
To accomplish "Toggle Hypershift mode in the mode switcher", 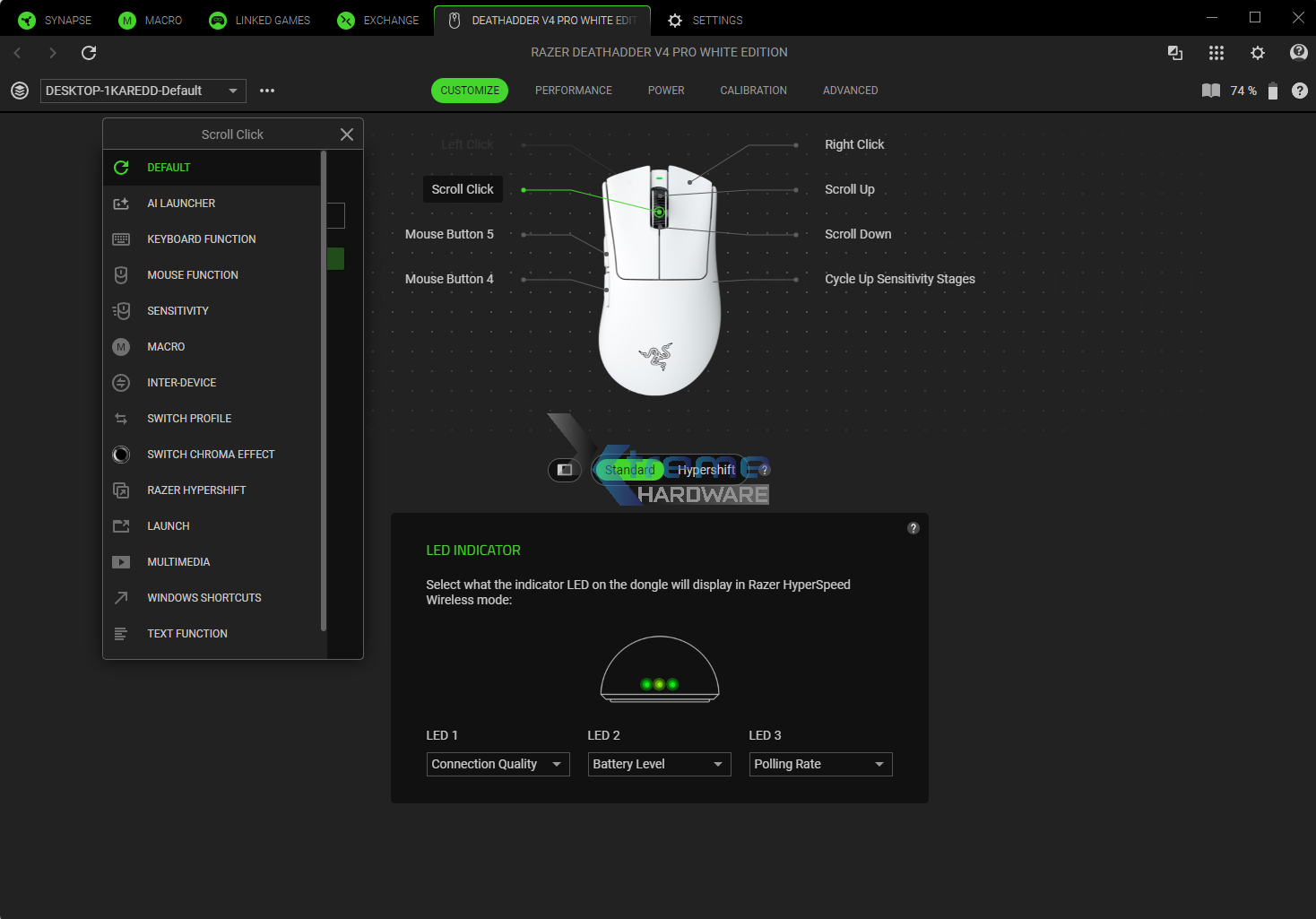I will pos(706,469).
